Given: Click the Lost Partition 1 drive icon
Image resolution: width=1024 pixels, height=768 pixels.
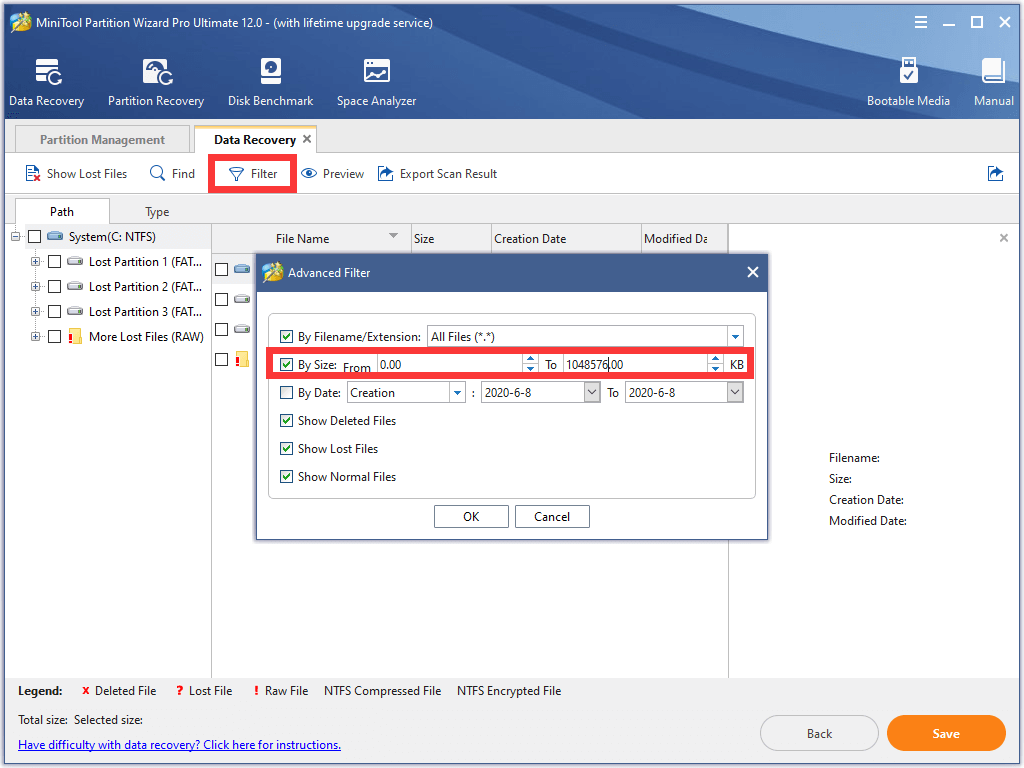Looking at the screenshot, I should tap(75, 261).
